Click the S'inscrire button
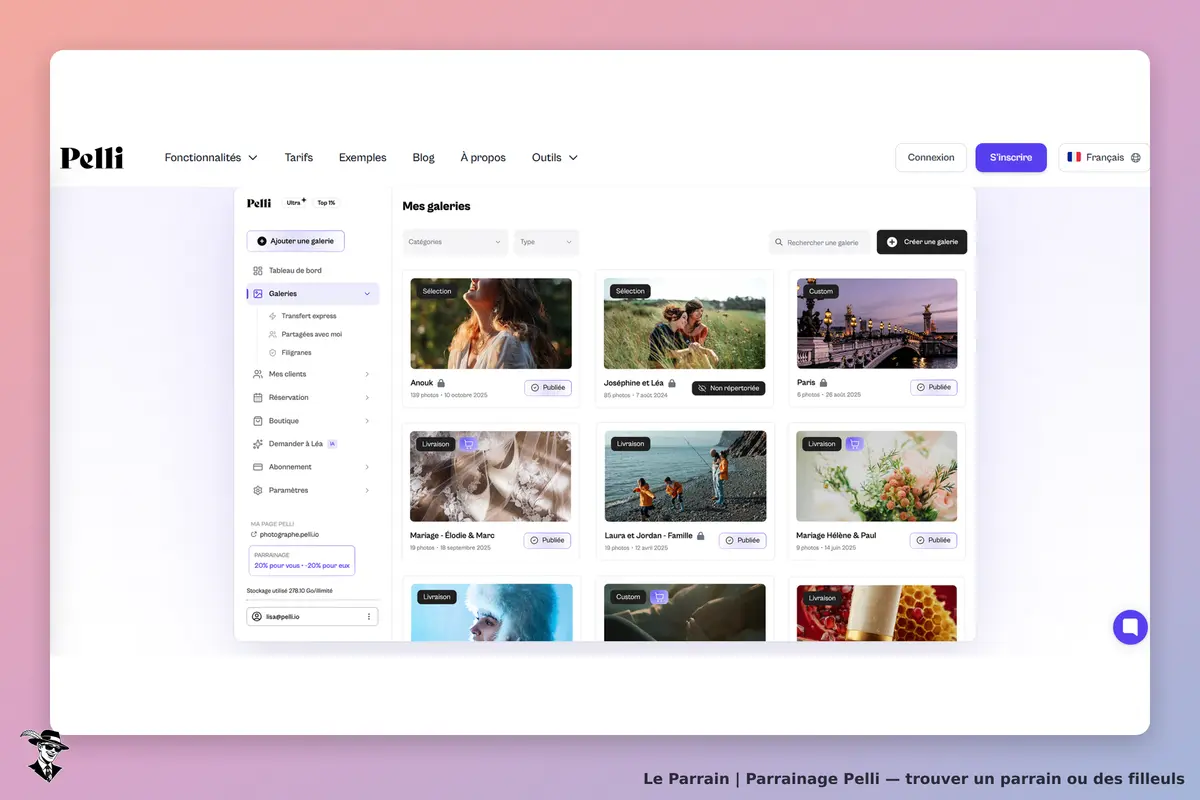 click(1011, 158)
